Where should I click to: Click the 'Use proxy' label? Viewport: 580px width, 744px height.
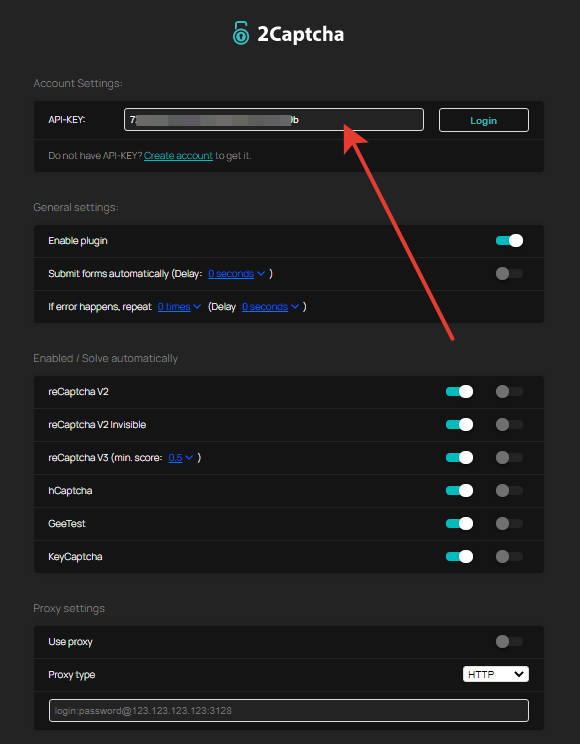[70, 642]
